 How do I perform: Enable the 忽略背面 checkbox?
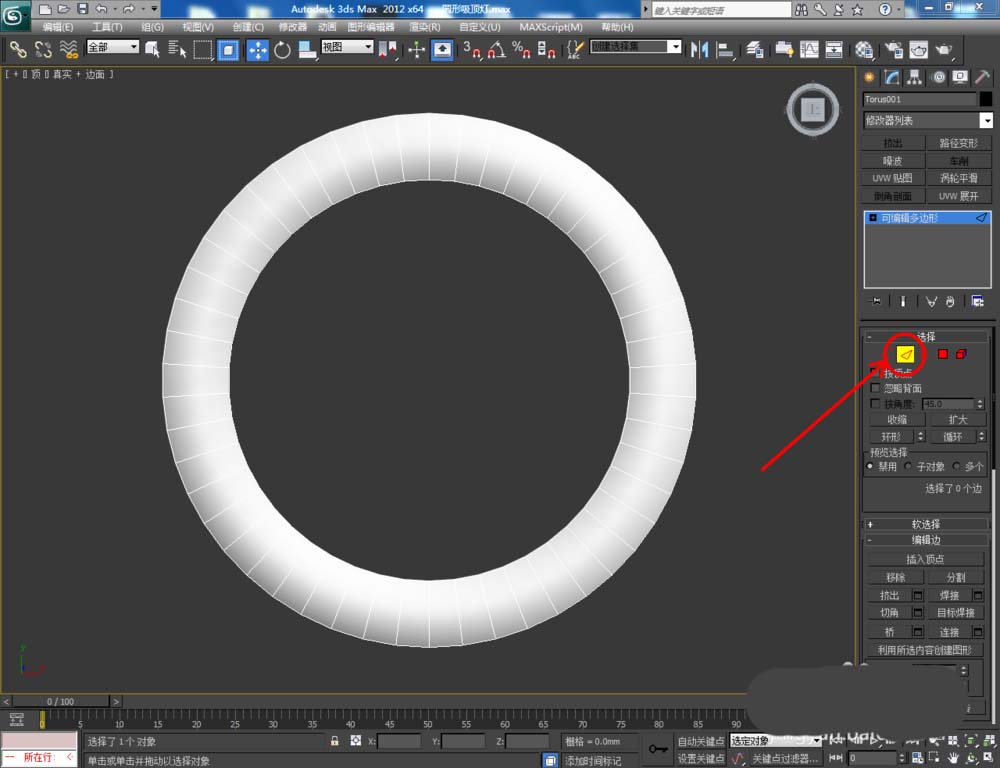click(x=876, y=388)
